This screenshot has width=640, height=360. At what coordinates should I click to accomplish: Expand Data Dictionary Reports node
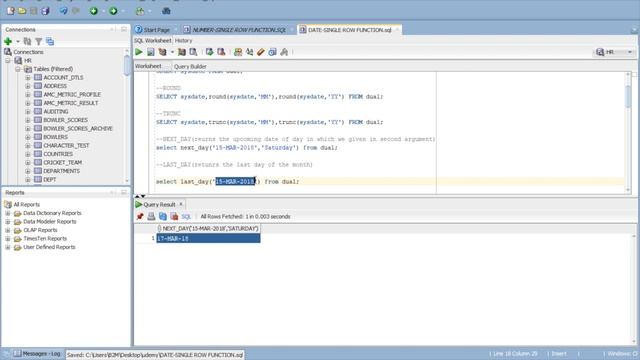[x=8, y=213]
